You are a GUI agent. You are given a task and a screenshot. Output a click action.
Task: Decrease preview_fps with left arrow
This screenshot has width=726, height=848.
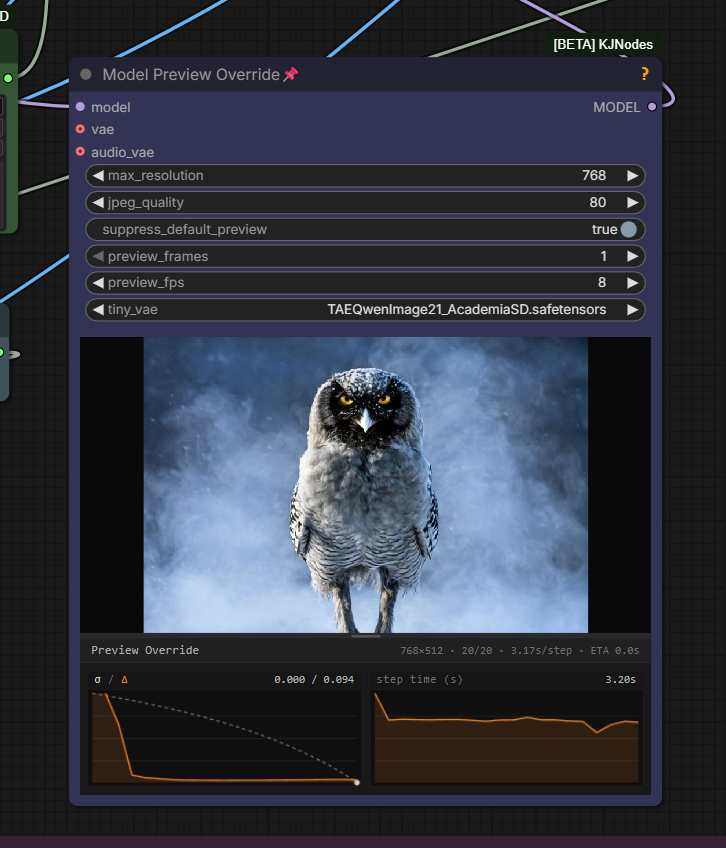98,282
